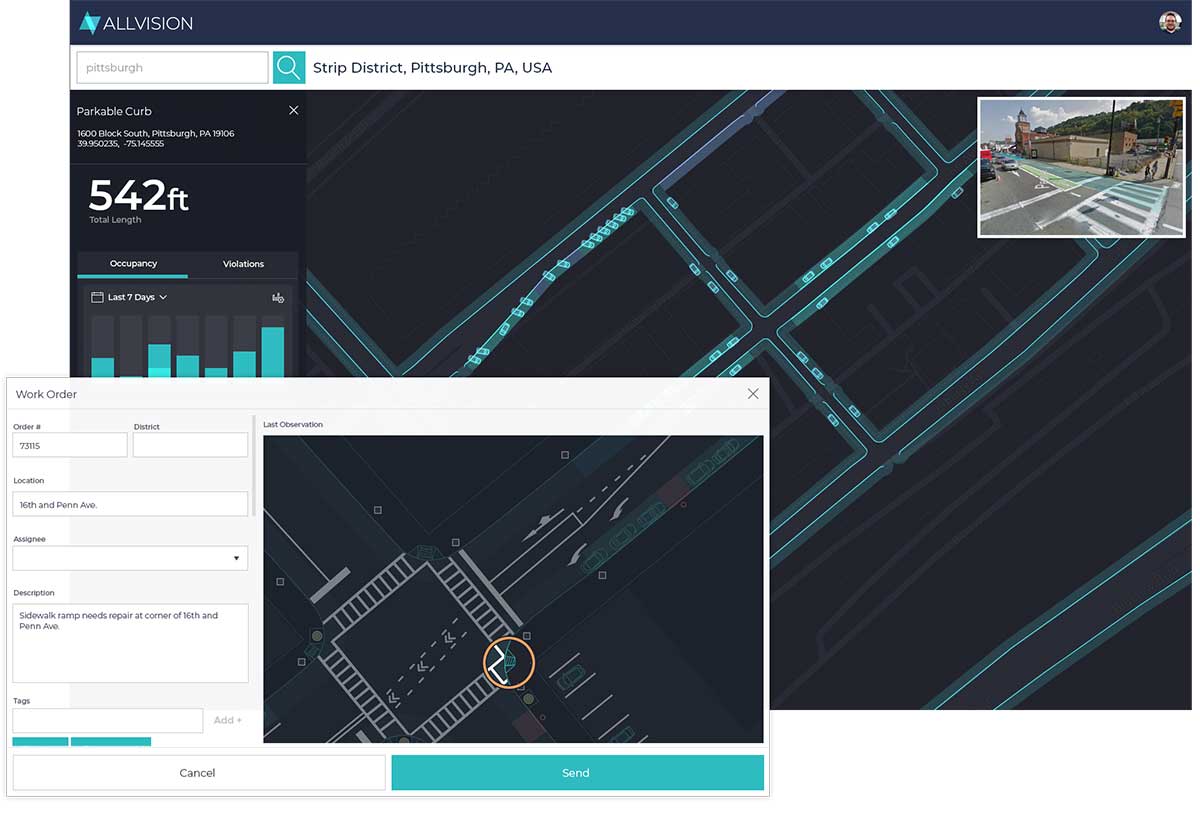Switch to the Occupancy tab
Screen dimensions: 1200x827
[133, 264]
